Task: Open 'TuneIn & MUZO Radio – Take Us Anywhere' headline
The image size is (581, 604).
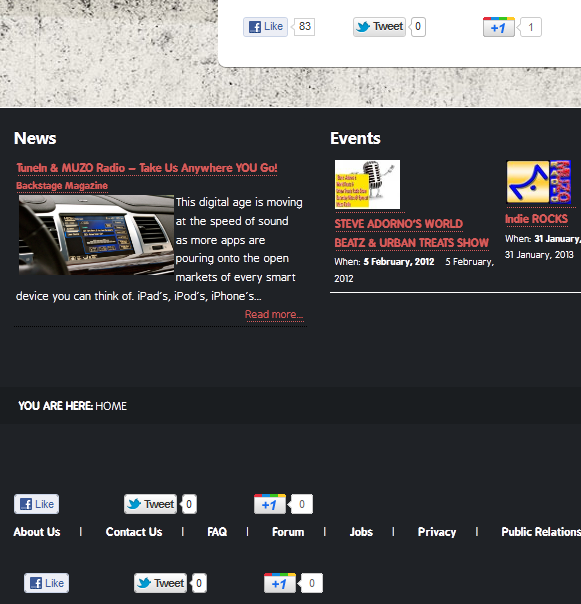Action: [147, 168]
